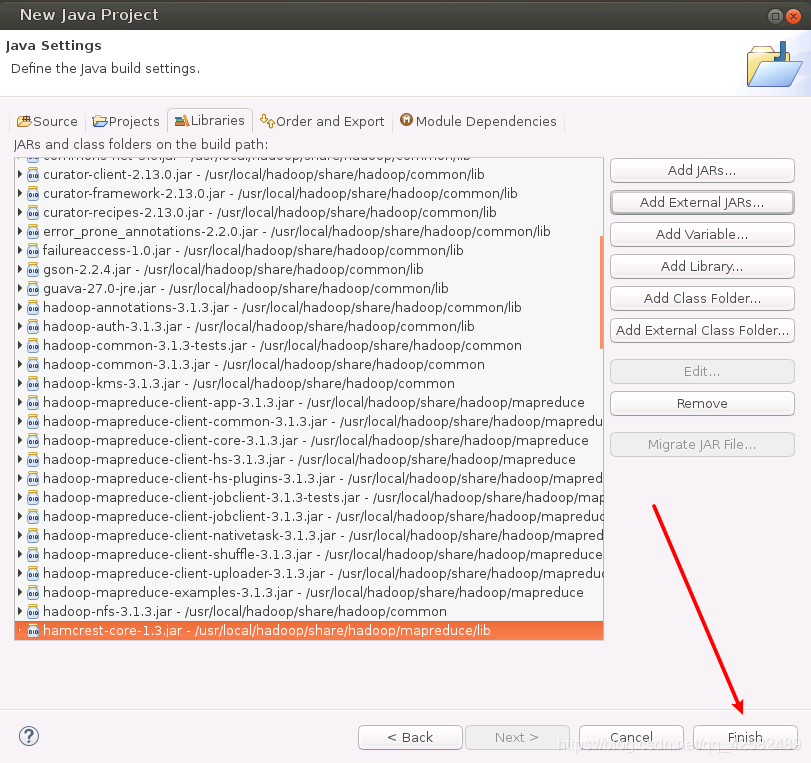Click the Add Variable... button
The width and height of the screenshot is (811, 763).
[702, 235]
